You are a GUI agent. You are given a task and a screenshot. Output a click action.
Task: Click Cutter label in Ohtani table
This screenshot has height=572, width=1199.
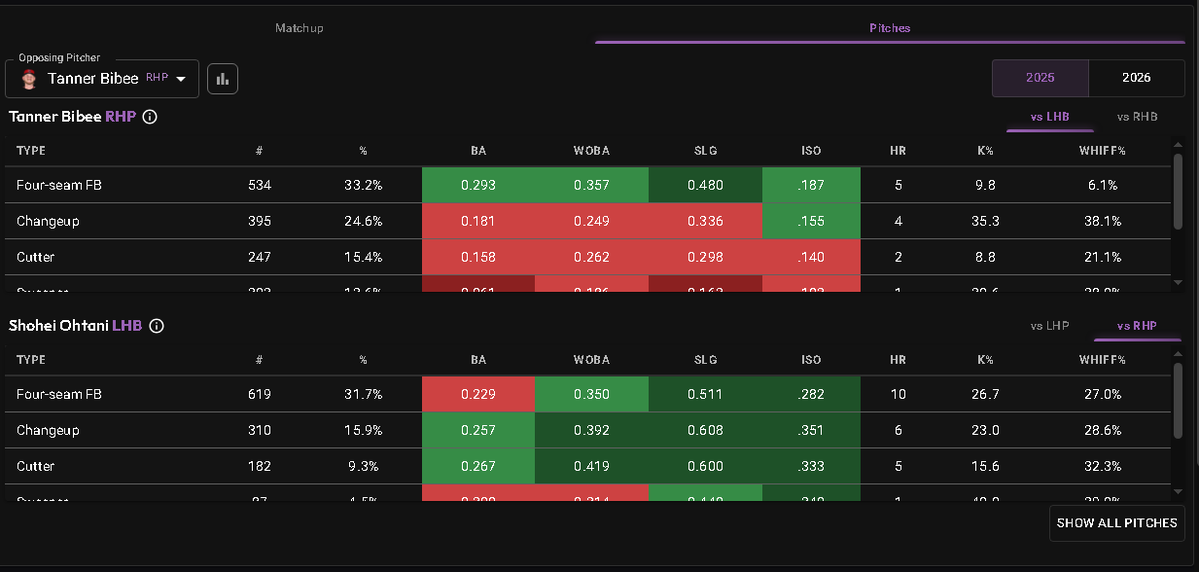35,466
